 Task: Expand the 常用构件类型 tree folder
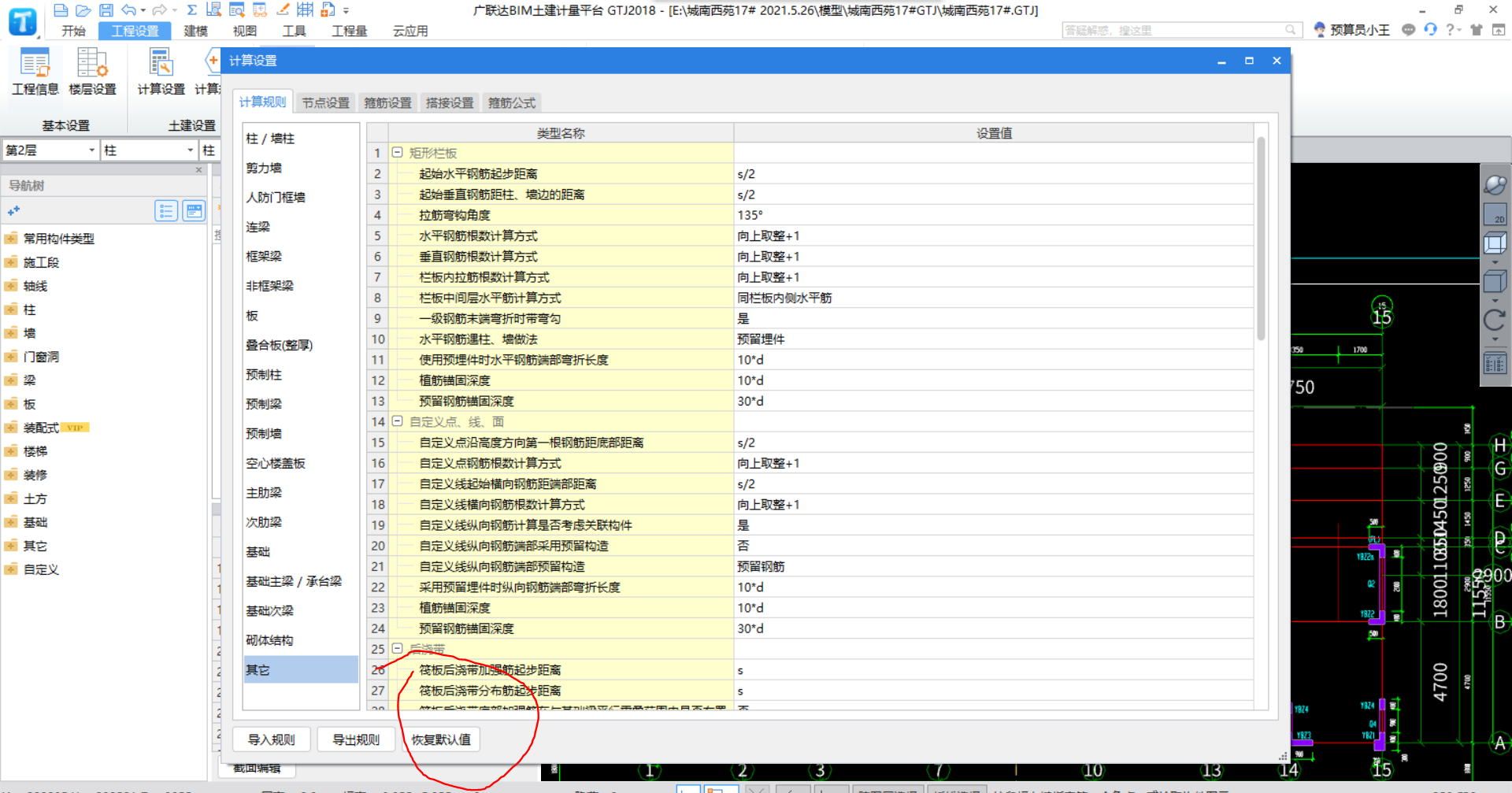(x=11, y=239)
